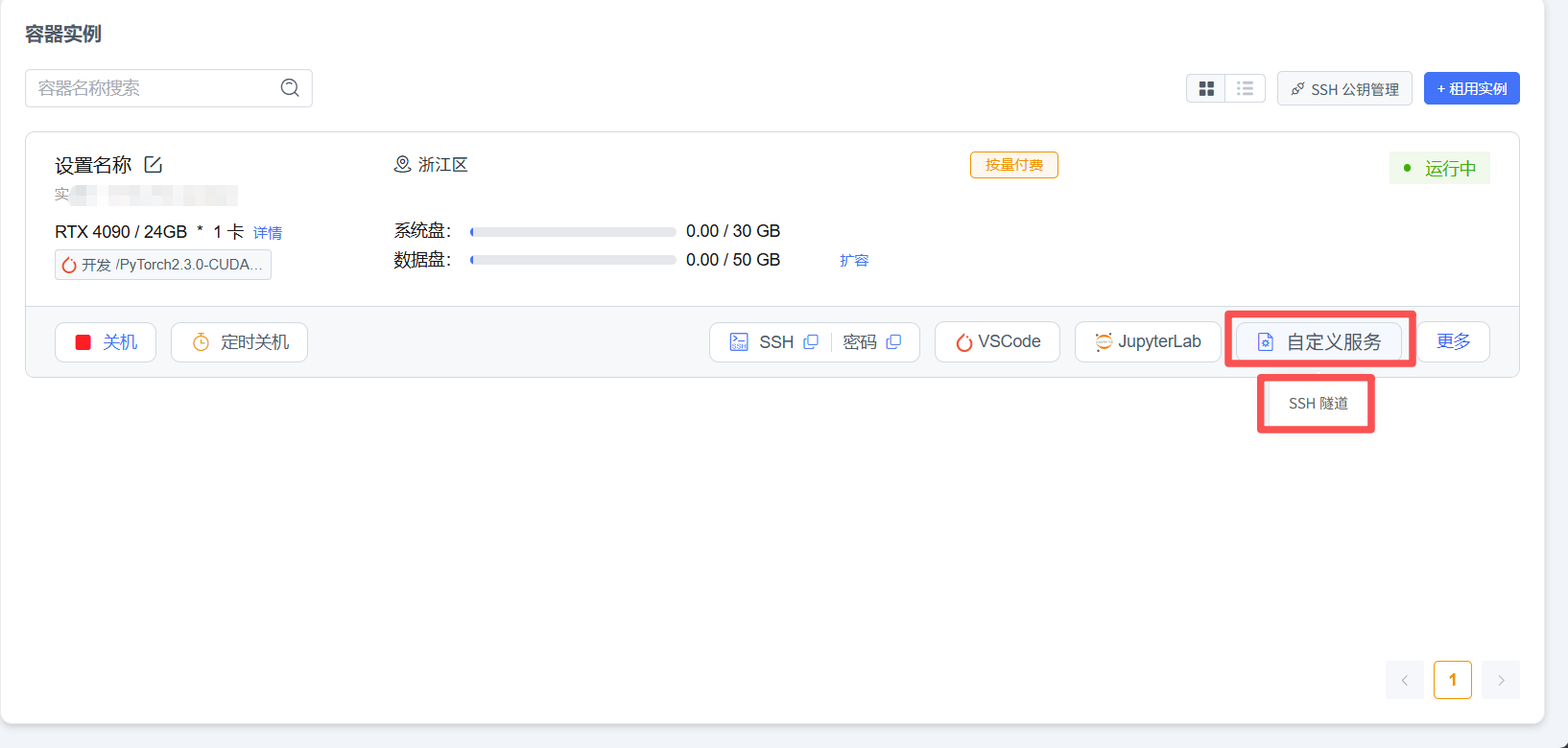Select page 1 in pagination
The image size is (1568, 748).
pos(1452,680)
